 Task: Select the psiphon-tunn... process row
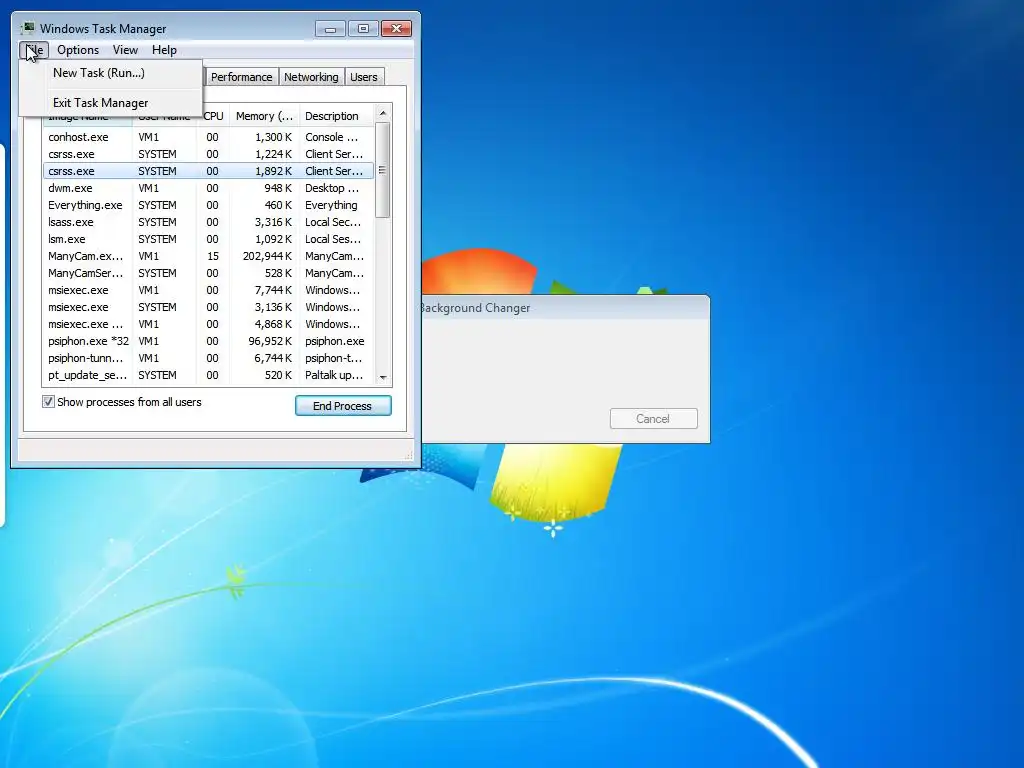pyautogui.click(x=208, y=358)
